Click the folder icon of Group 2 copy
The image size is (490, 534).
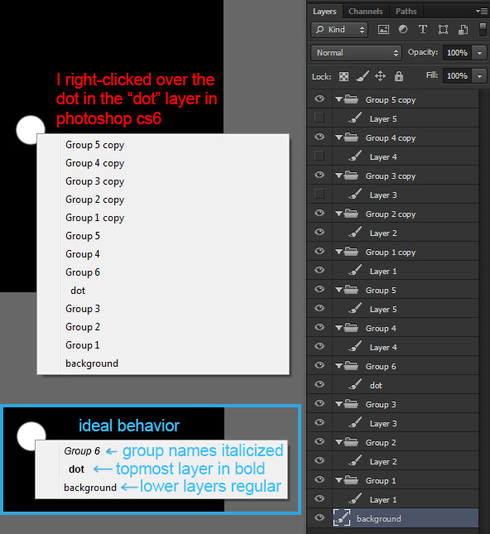[x=351, y=214]
